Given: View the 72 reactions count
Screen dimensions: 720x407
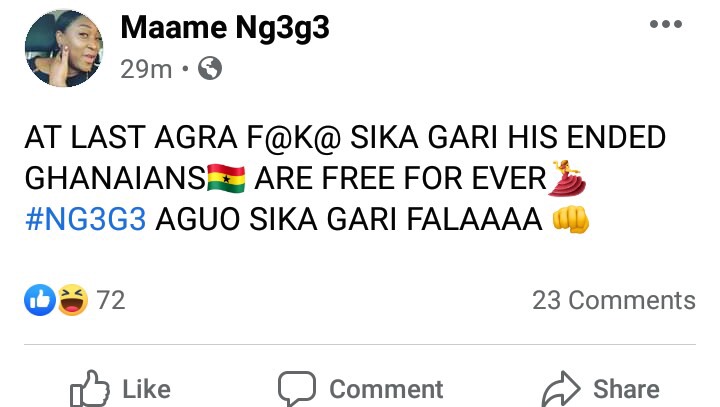Looking at the screenshot, I should pos(111,300).
